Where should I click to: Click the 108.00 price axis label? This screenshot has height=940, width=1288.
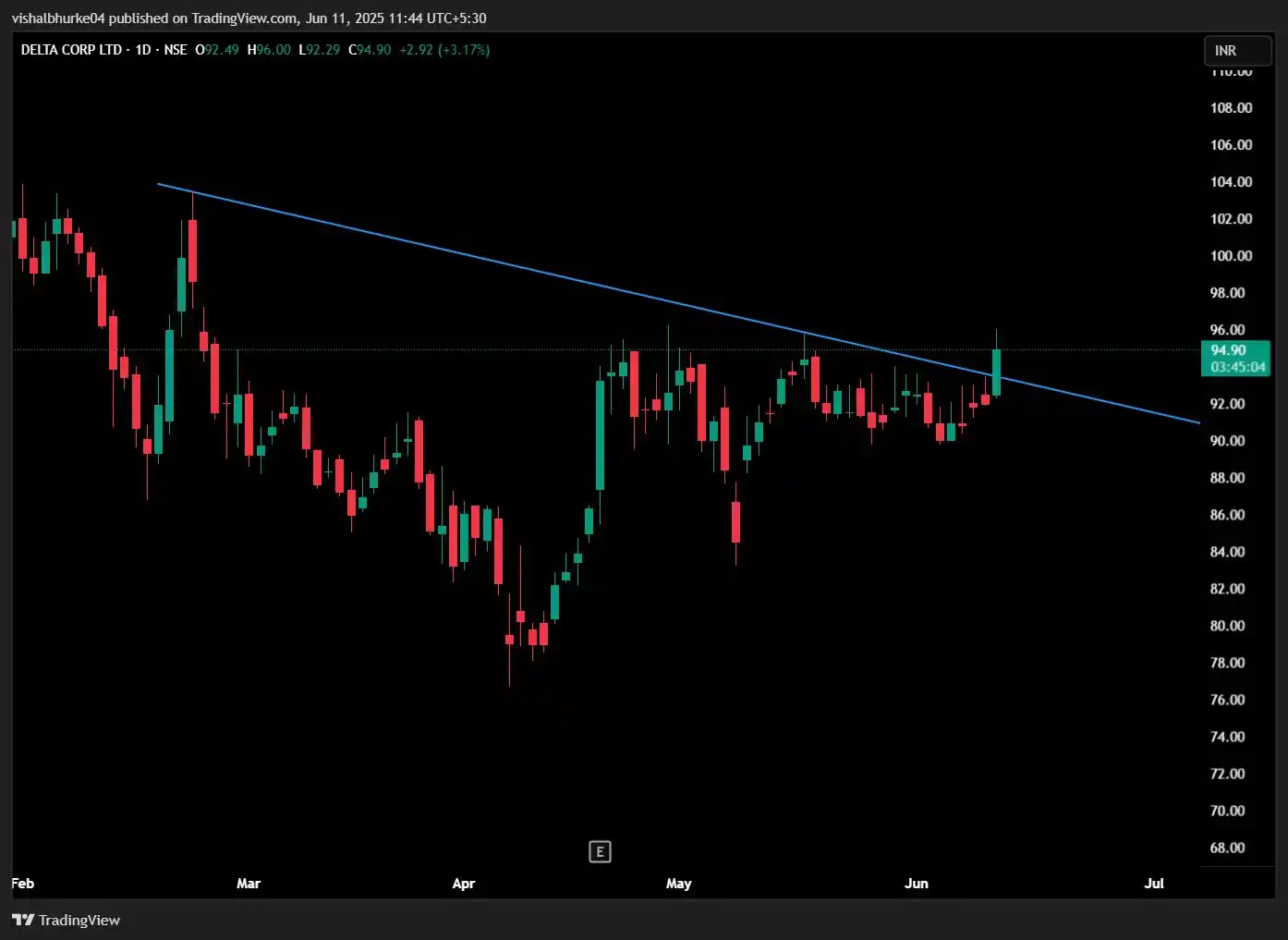1231,108
